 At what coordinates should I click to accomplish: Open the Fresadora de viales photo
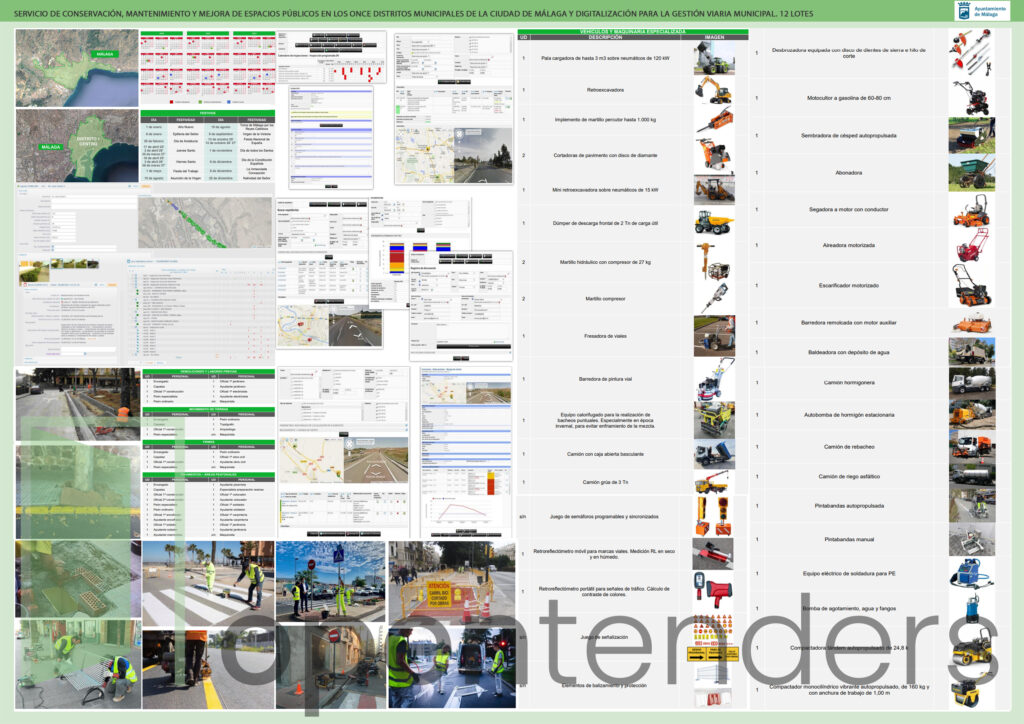point(714,336)
